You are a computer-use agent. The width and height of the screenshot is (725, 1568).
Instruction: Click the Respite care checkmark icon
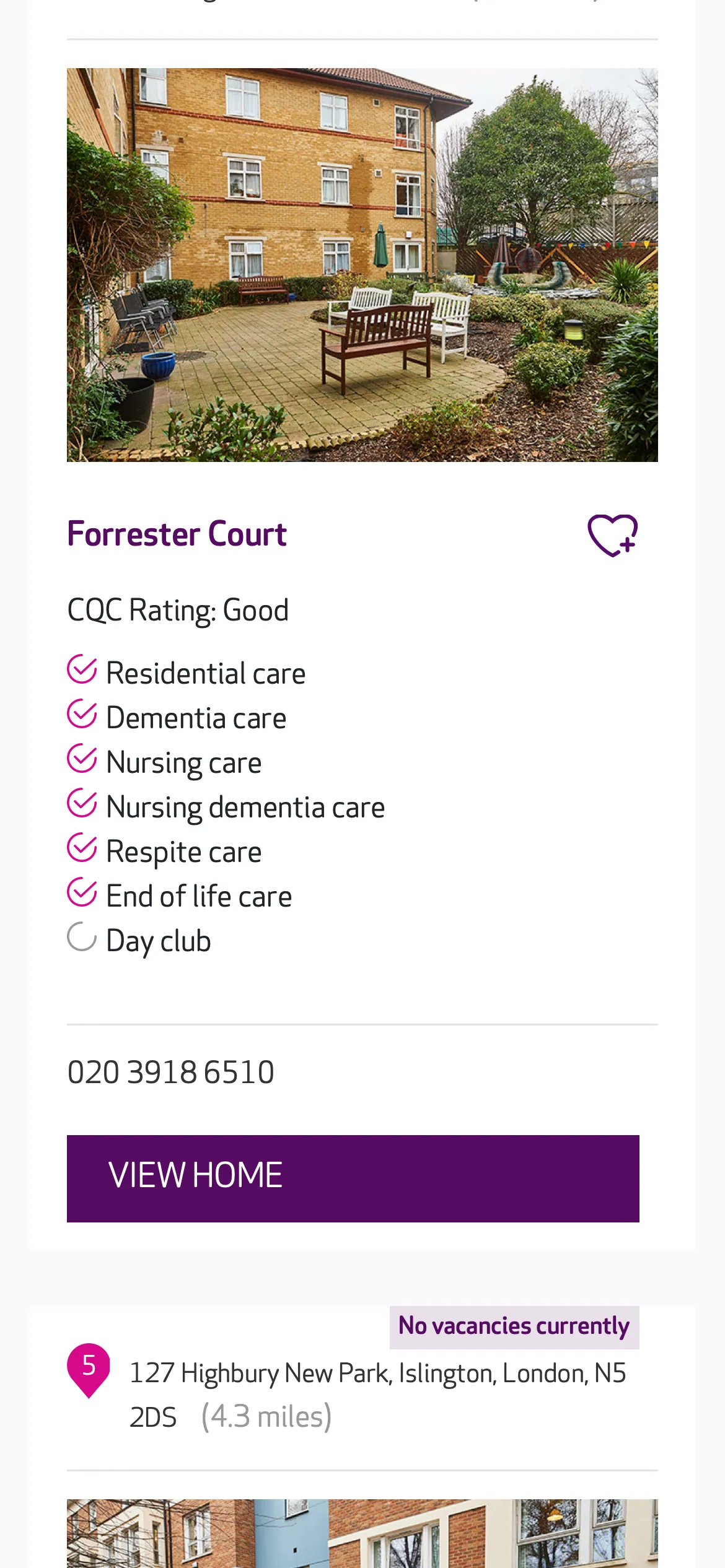tap(82, 848)
